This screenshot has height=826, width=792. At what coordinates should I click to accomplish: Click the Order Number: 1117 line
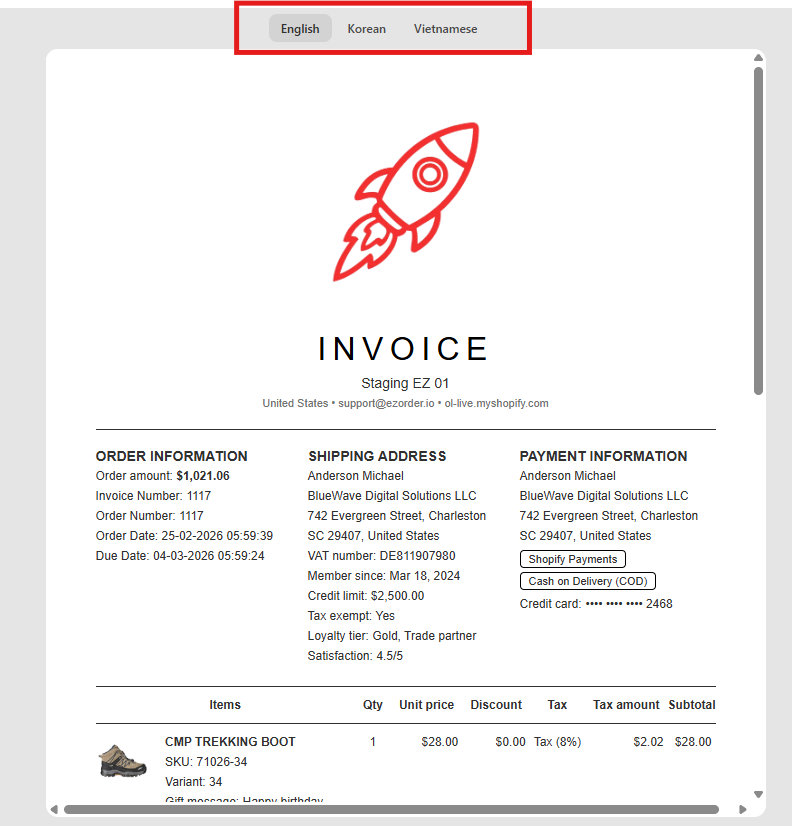click(149, 516)
